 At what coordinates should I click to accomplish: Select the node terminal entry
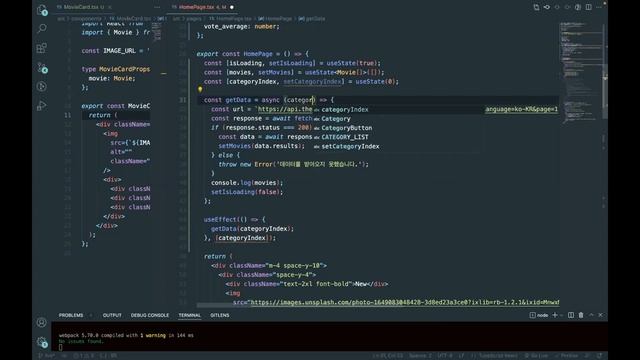(539, 315)
